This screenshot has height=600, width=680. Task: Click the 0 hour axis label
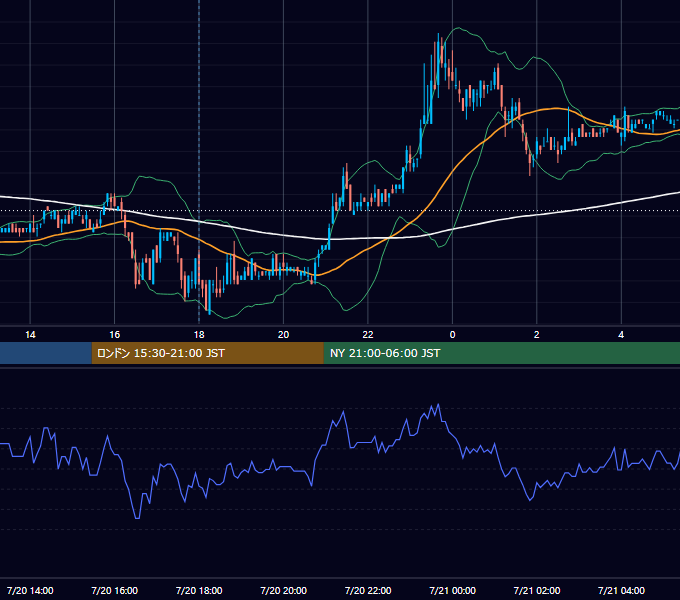point(452,335)
